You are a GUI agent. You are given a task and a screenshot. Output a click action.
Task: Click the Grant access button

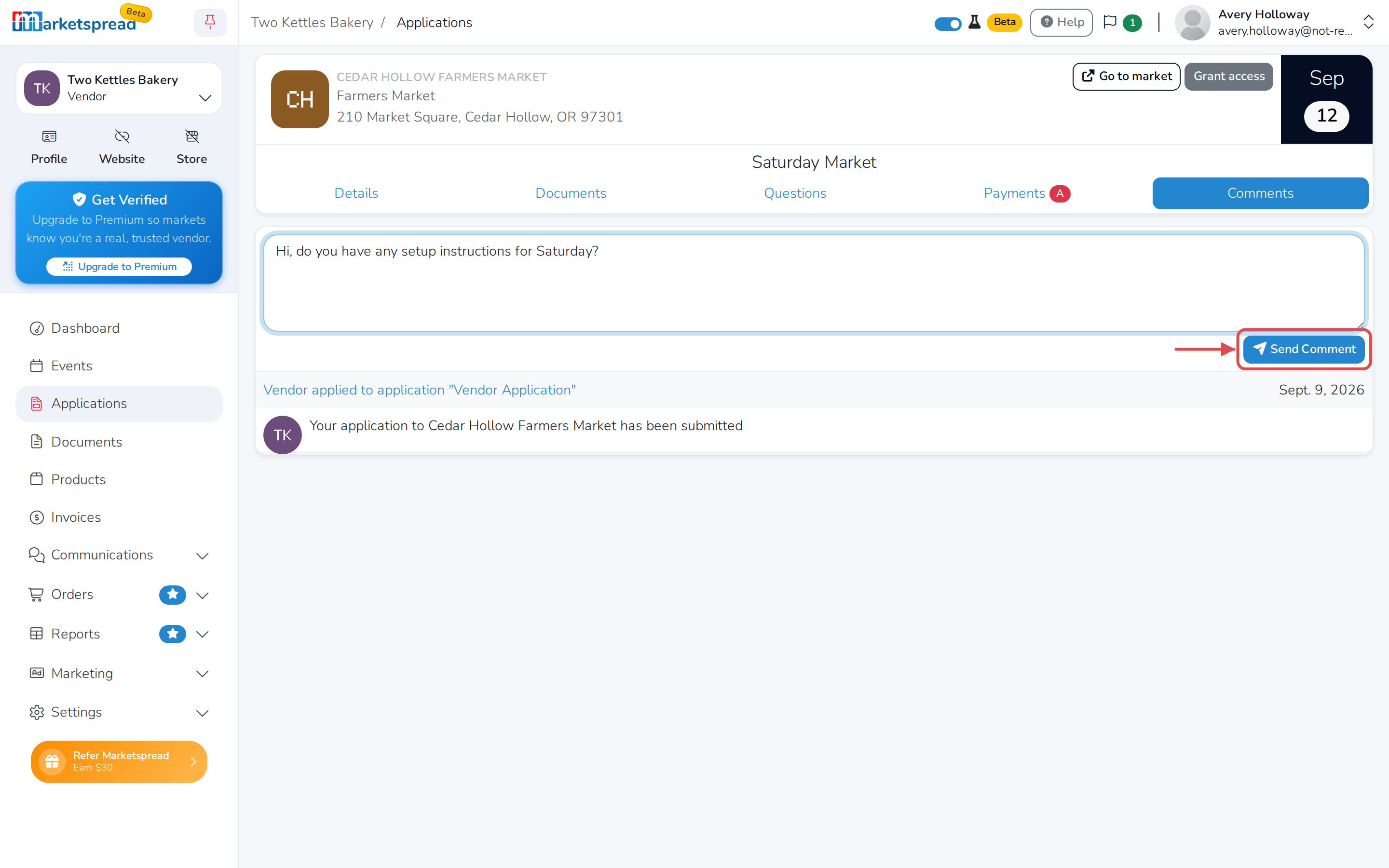click(1228, 76)
